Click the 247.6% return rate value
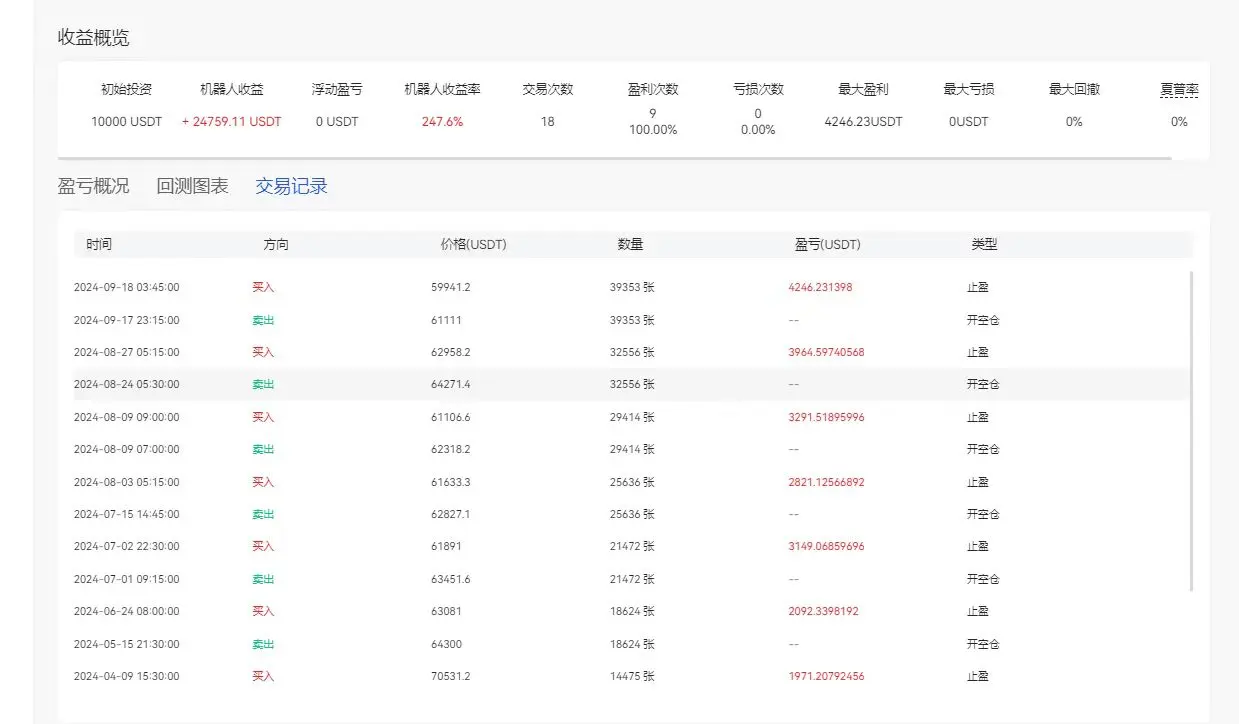Viewport: 1239px width, 724px height. click(x=442, y=122)
